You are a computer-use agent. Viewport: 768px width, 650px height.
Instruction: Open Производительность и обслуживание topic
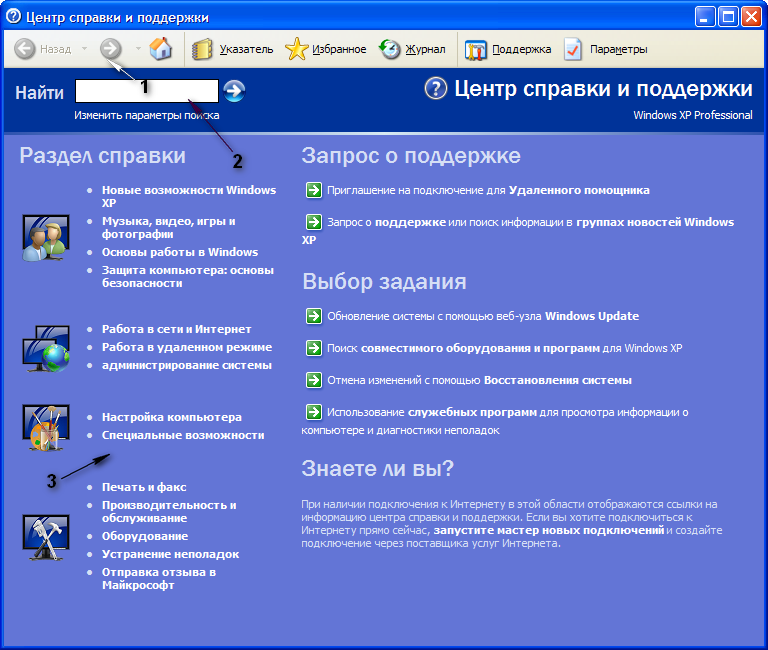click(x=169, y=511)
